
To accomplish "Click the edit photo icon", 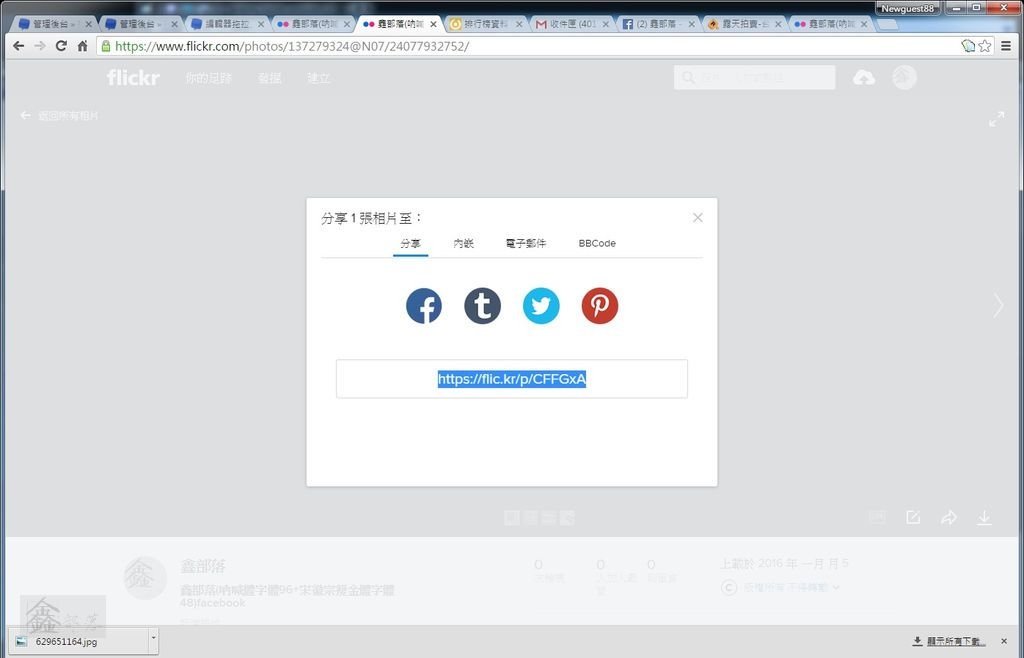I will (913, 518).
